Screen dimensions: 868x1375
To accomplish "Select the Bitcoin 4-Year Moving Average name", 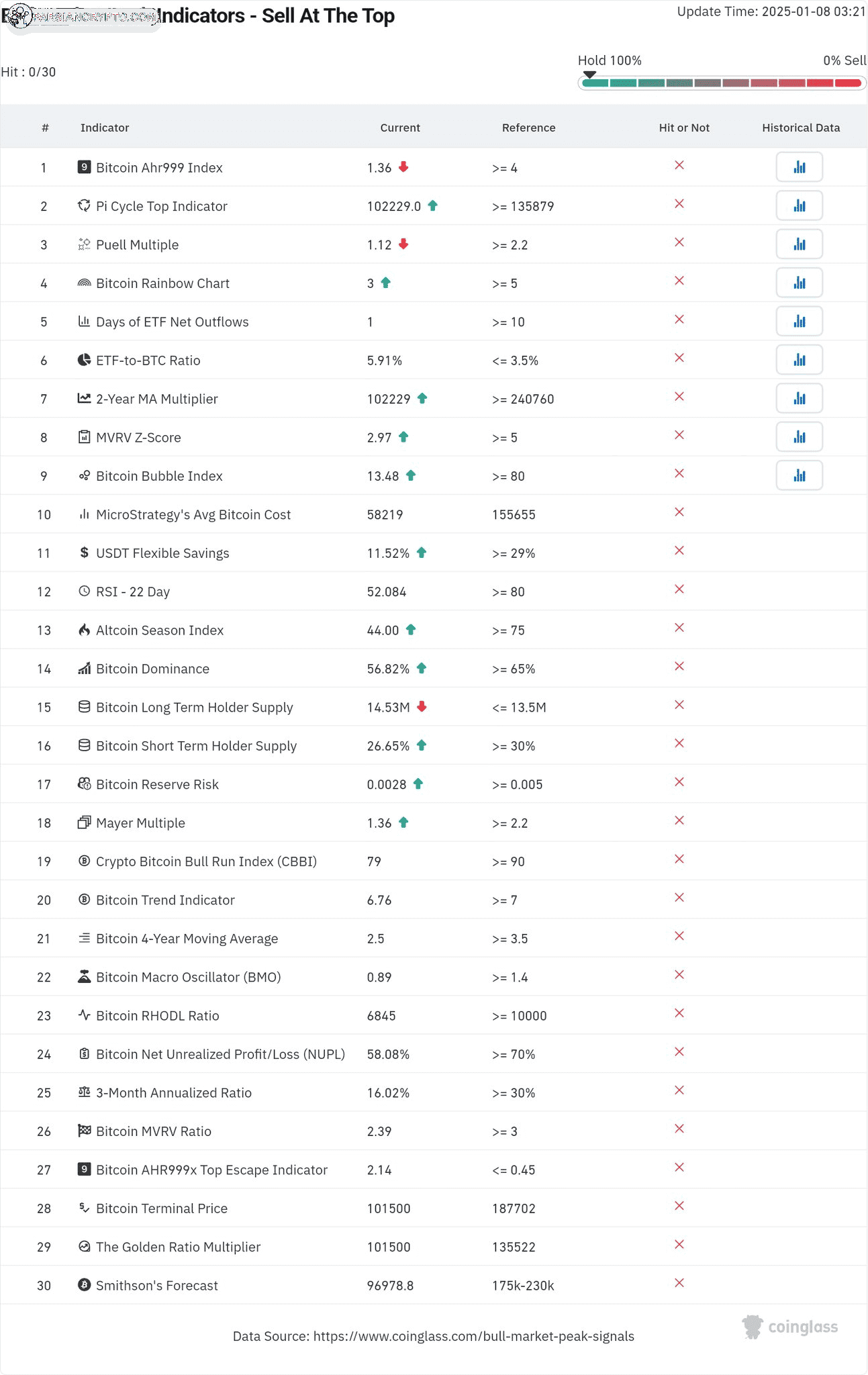I will (x=187, y=939).
